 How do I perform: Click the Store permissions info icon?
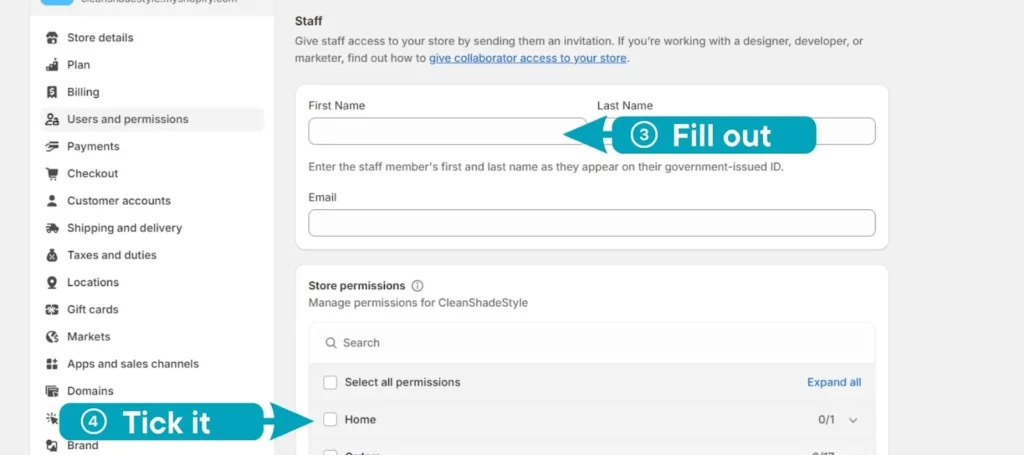[x=418, y=286]
